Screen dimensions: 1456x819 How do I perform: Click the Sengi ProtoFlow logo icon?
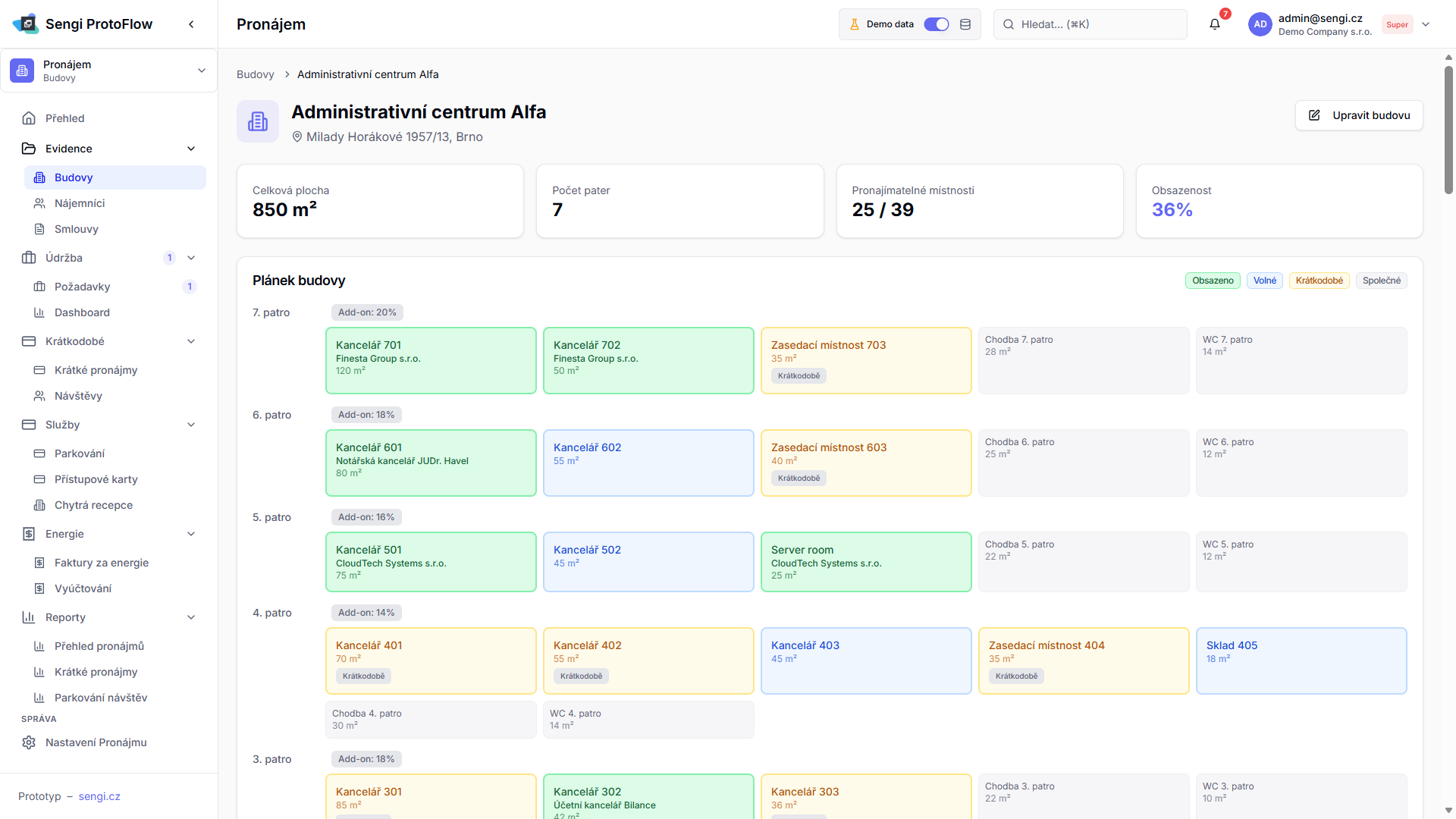pos(26,24)
